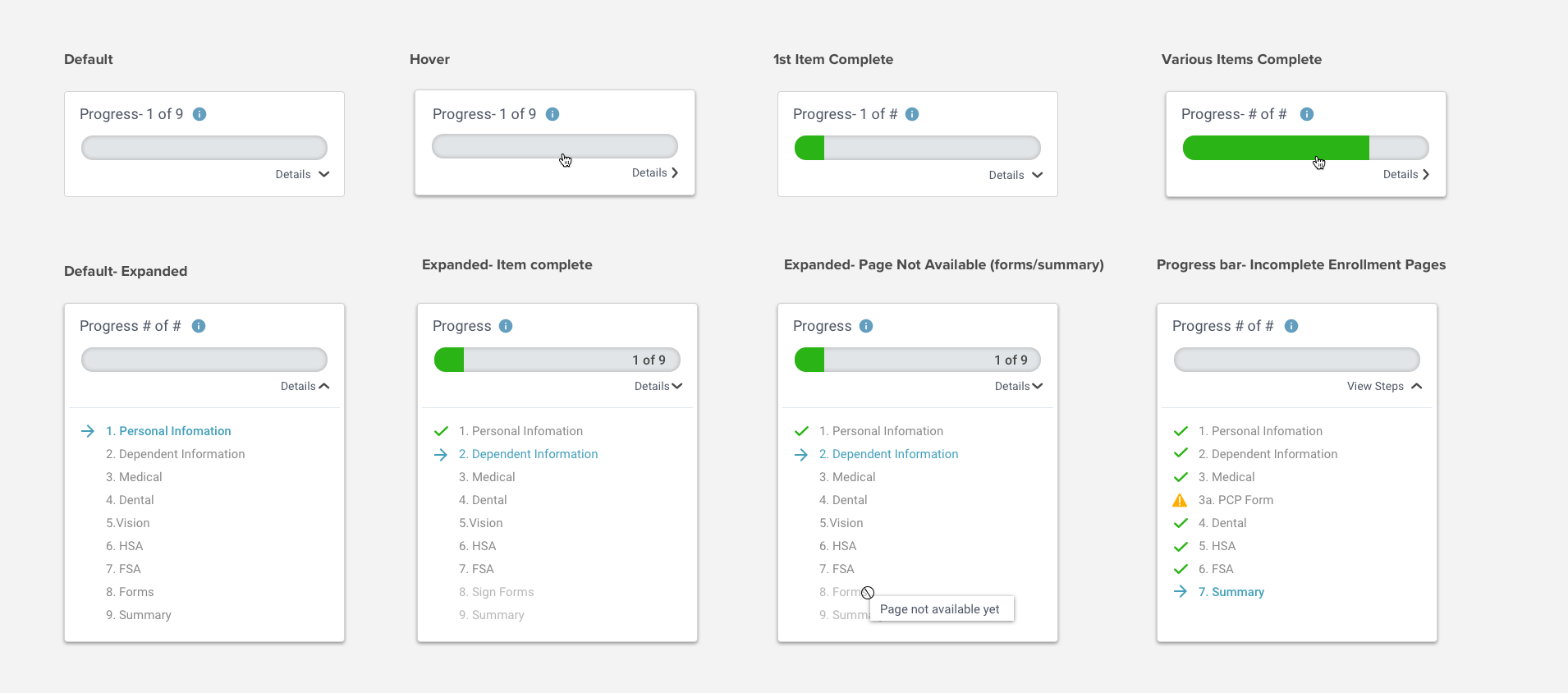Click the checkmark beside "1. Personal Infomation"
The image size is (1568, 693).
(x=440, y=431)
